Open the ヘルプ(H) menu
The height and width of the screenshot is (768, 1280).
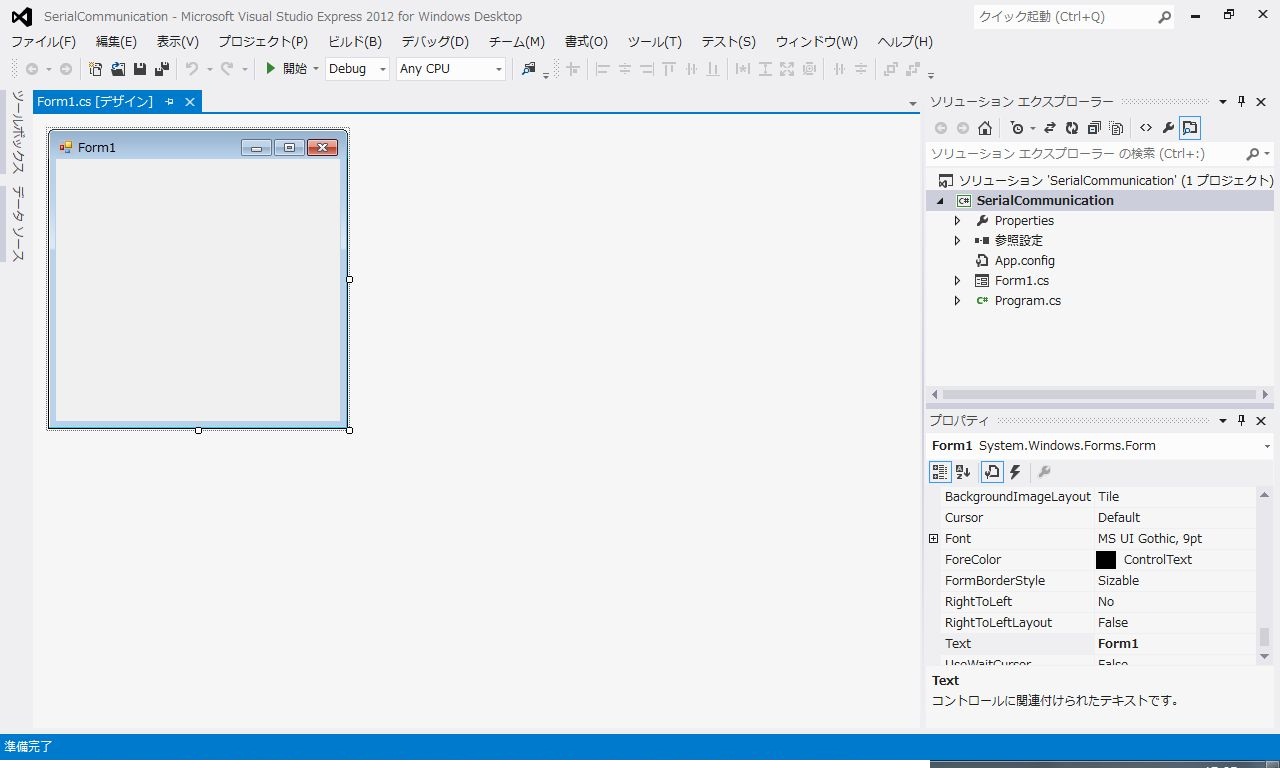tap(905, 42)
